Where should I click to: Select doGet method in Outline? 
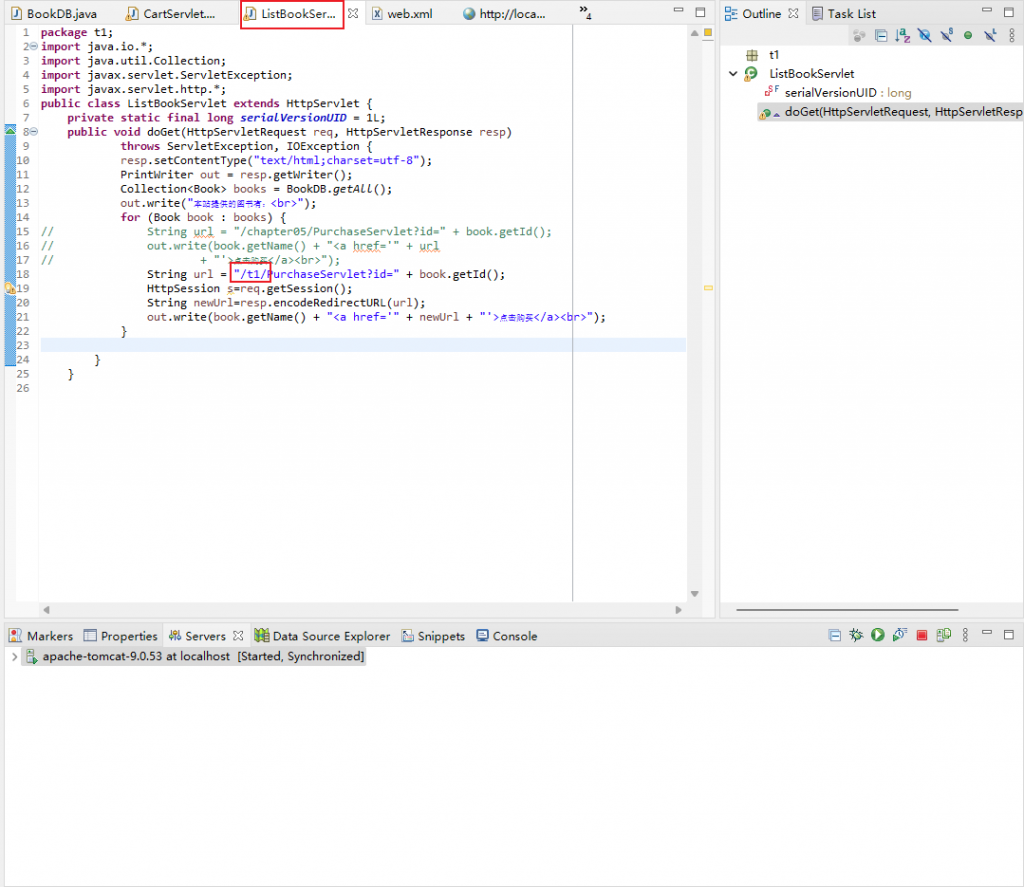tap(891, 112)
